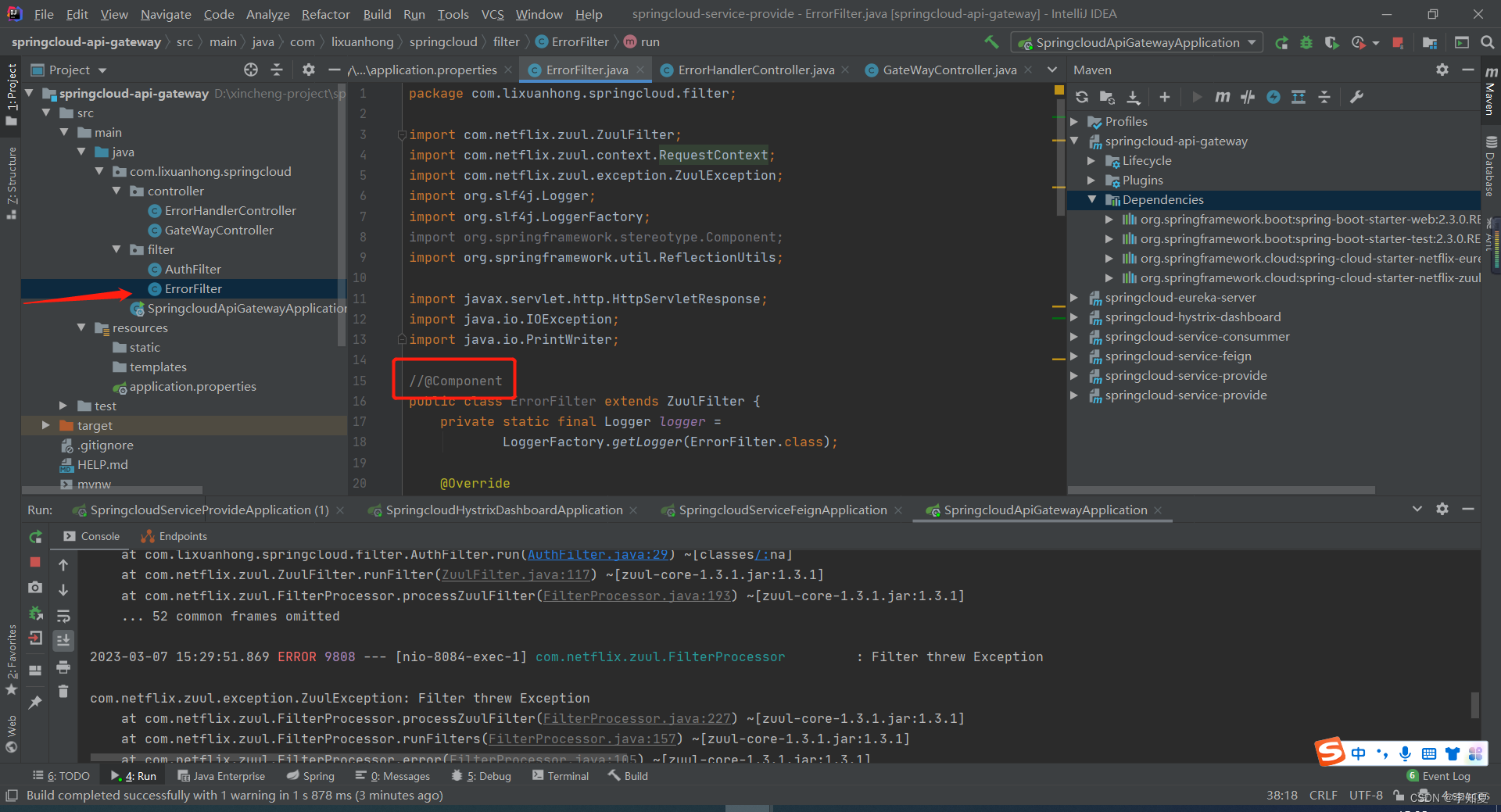
Task: Expand the Maven Lifecycle node
Action: pyautogui.click(x=1091, y=160)
